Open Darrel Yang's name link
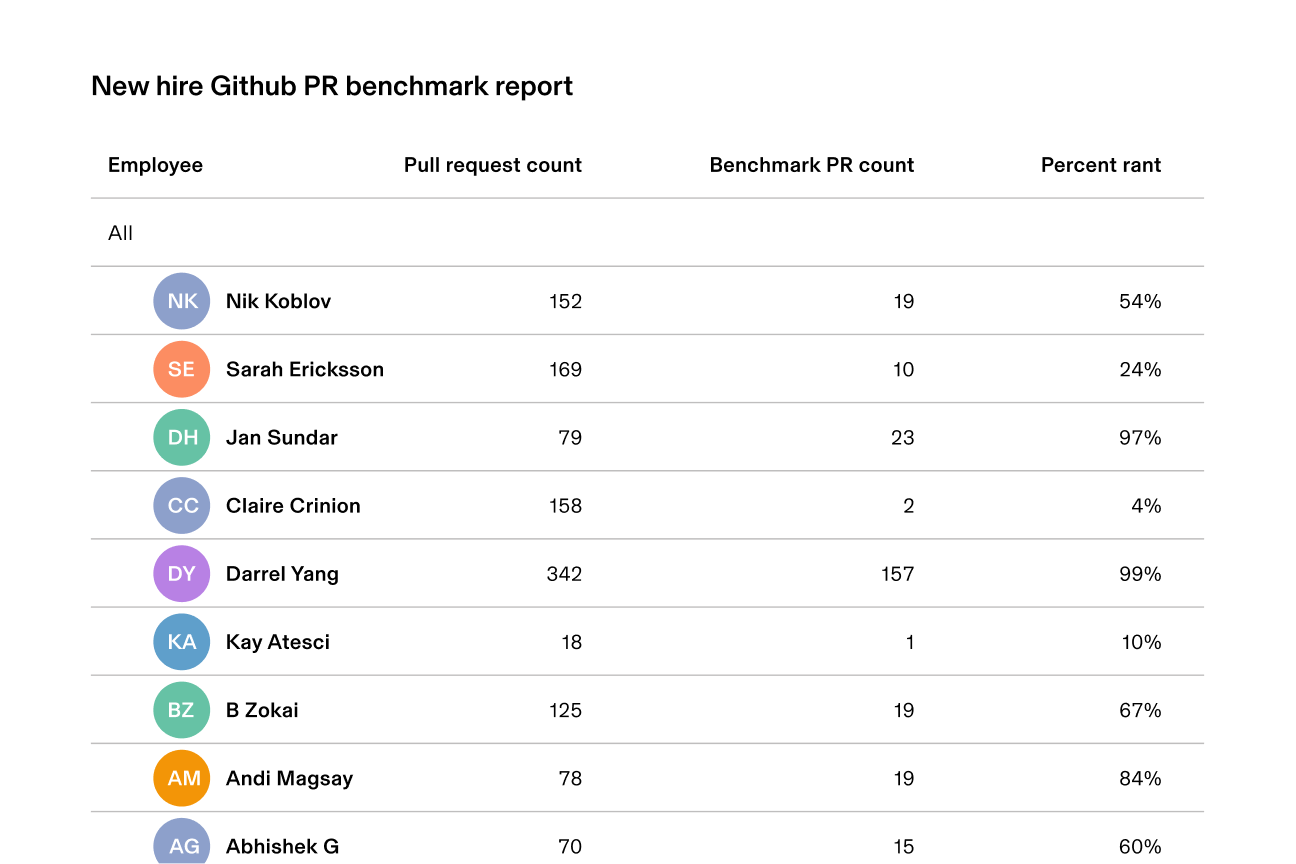The width and height of the screenshot is (1296, 864). pyautogui.click(x=282, y=574)
